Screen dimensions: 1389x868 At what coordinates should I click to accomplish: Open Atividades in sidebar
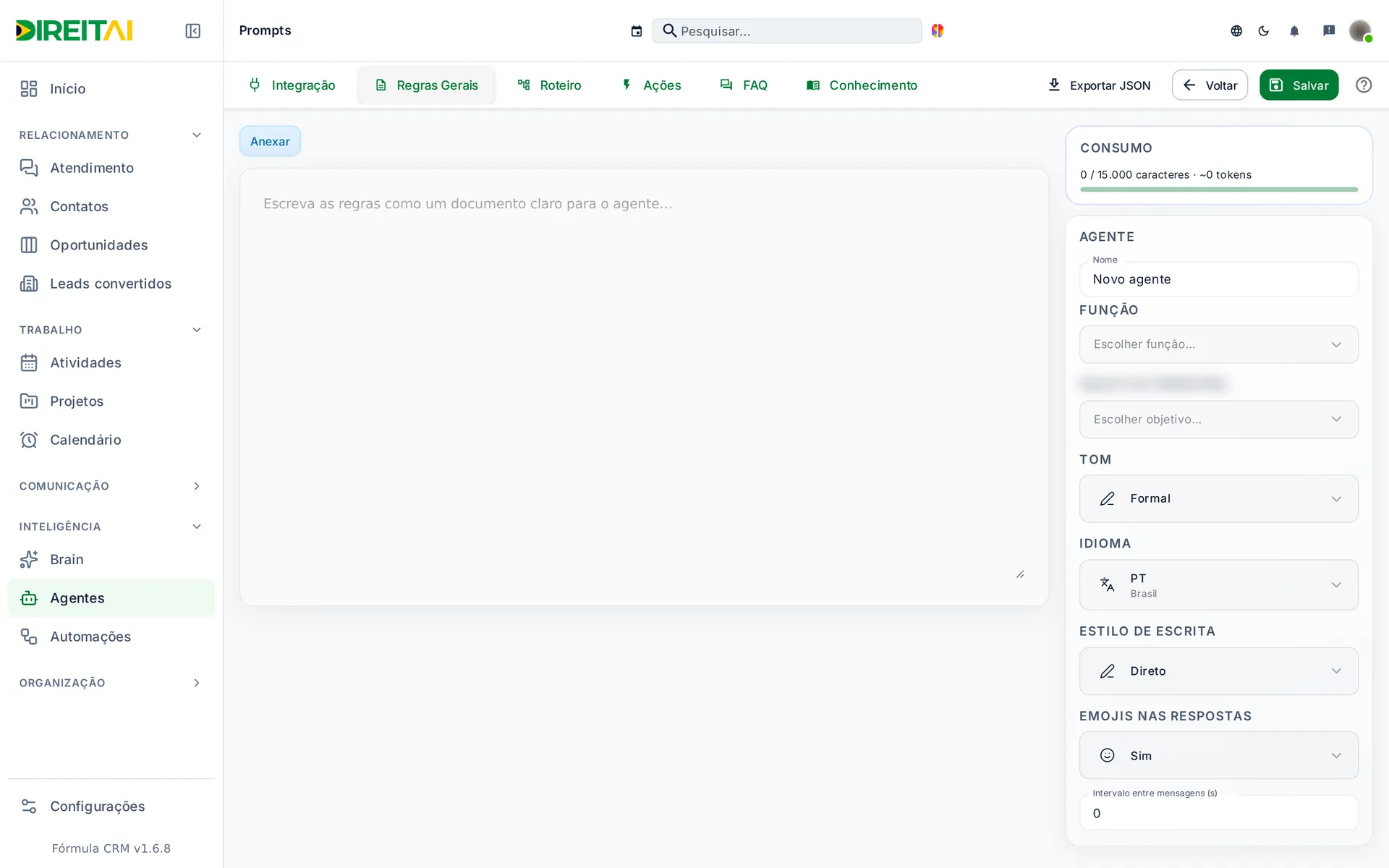tap(111, 362)
